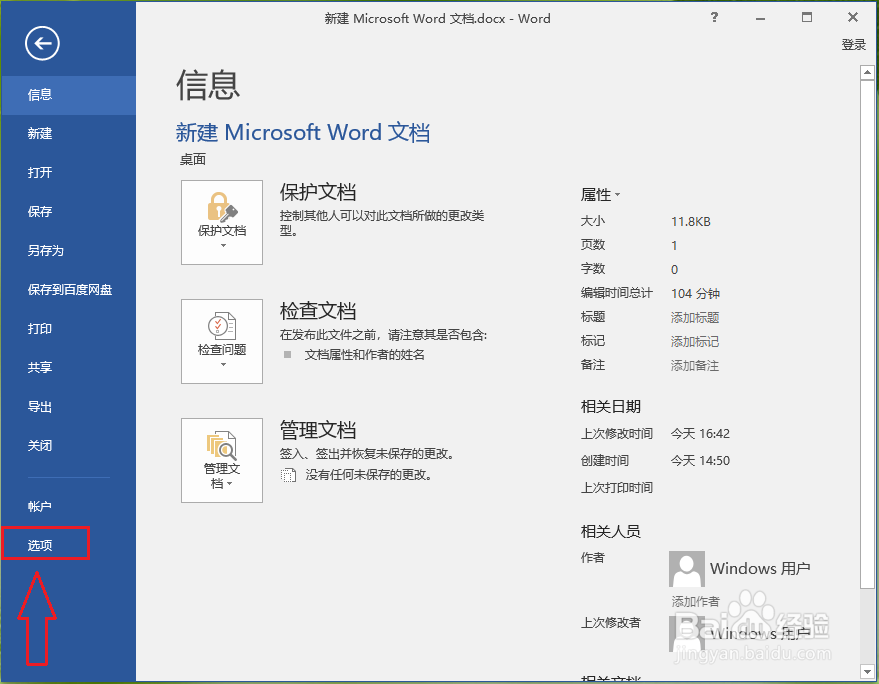Click the scrollbar up arrow
The height and width of the screenshot is (684, 879).
pyautogui.click(x=867, y=72)
